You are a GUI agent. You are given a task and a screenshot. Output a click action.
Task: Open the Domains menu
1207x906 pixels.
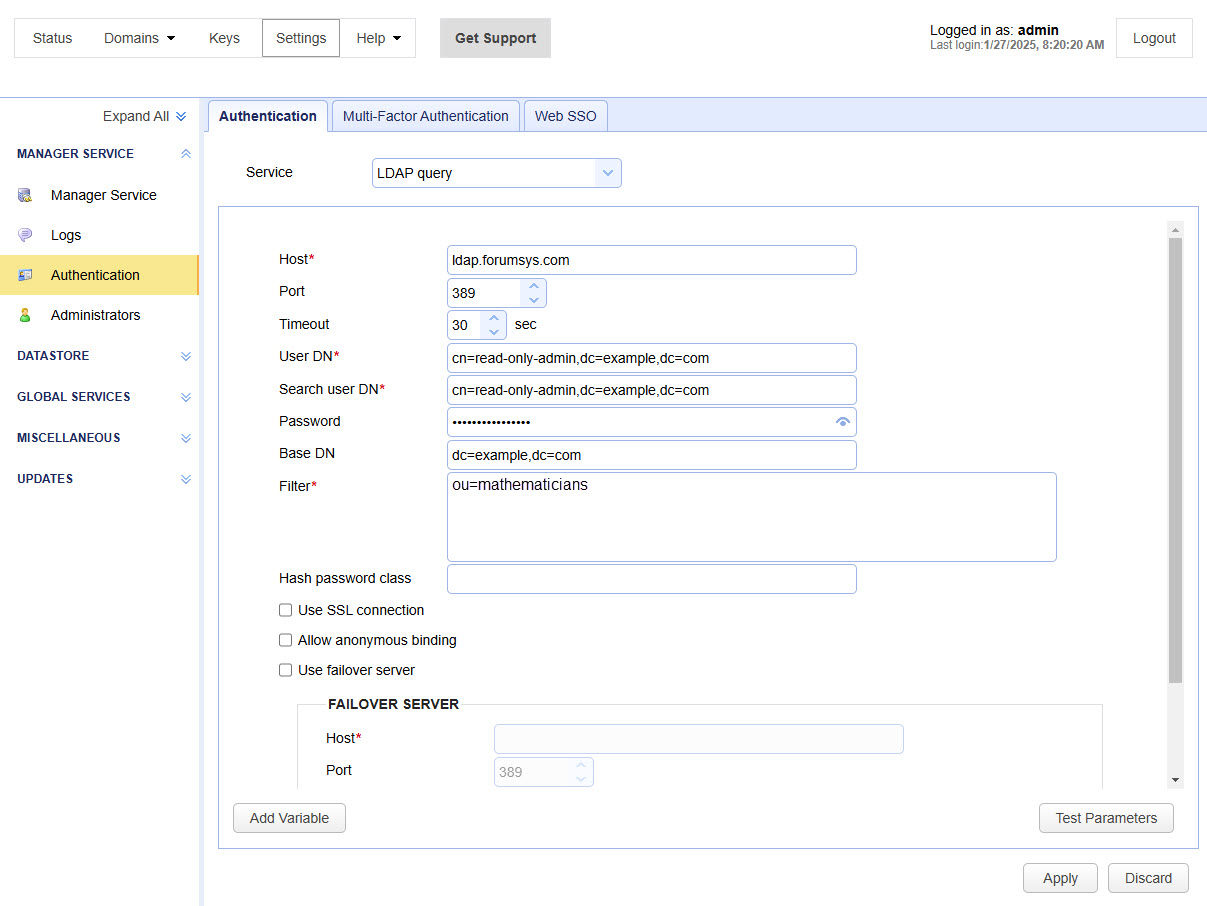139,38
